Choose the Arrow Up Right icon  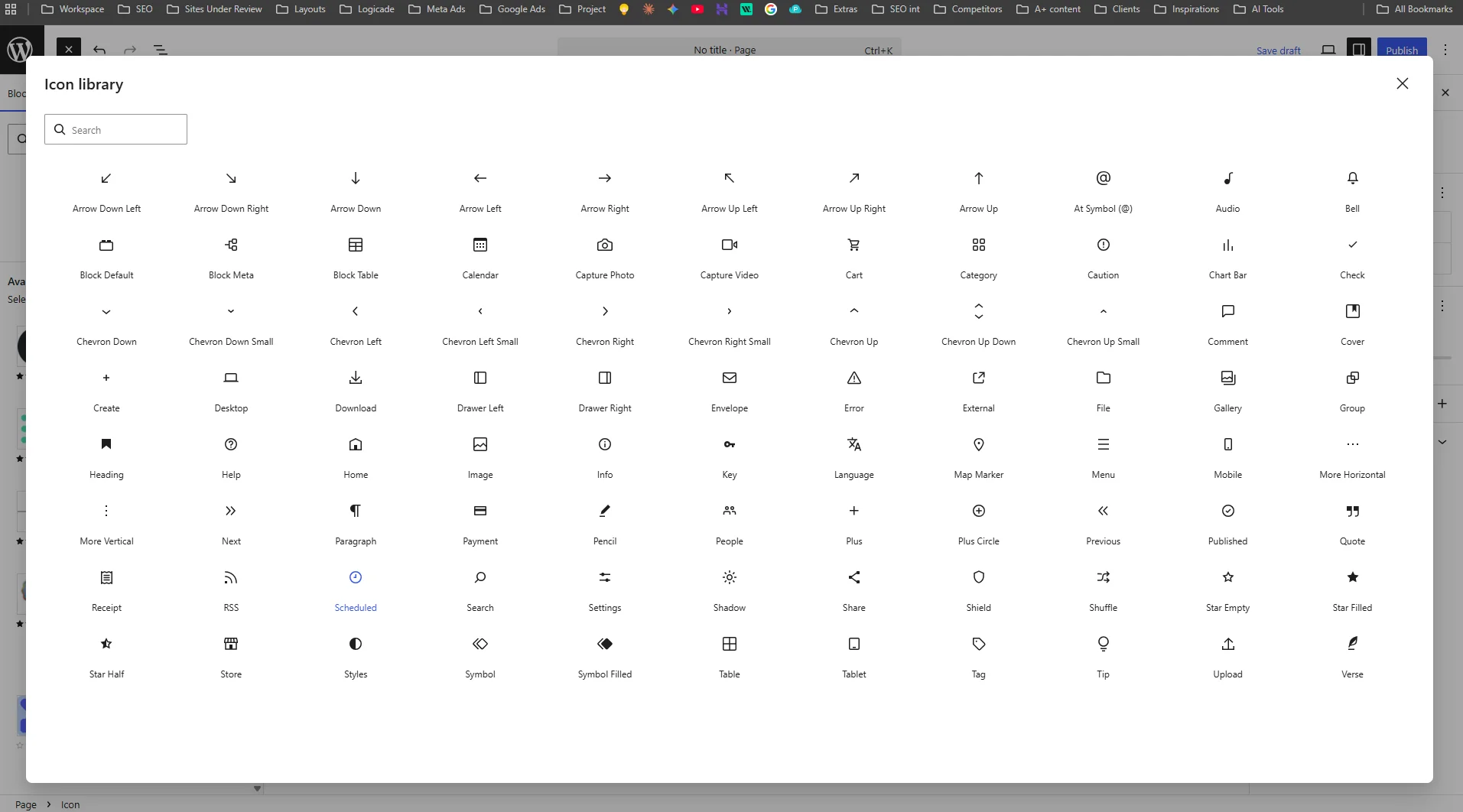(x=854, y=178)
